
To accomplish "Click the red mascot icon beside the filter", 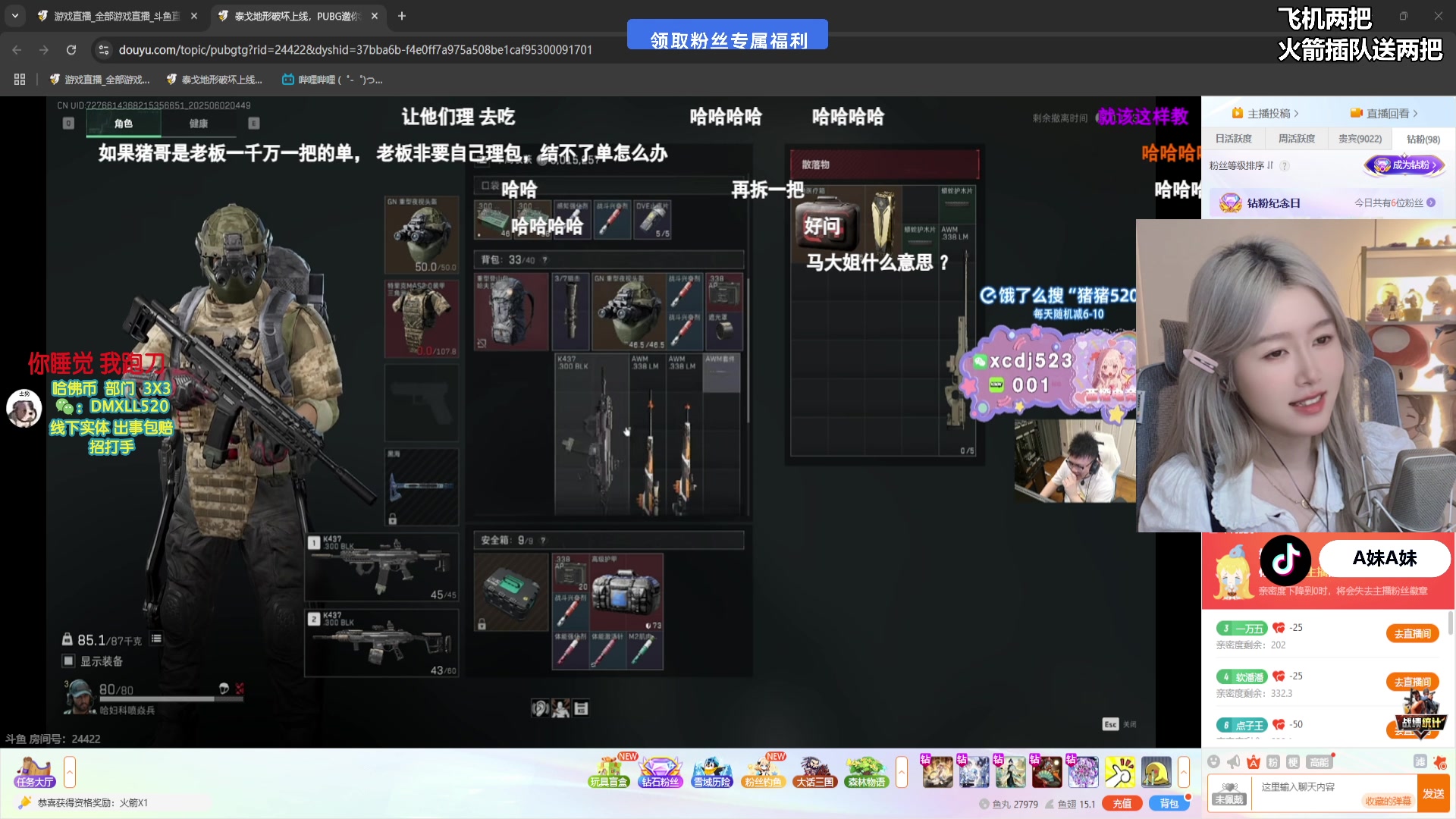I will (1440, 761).
